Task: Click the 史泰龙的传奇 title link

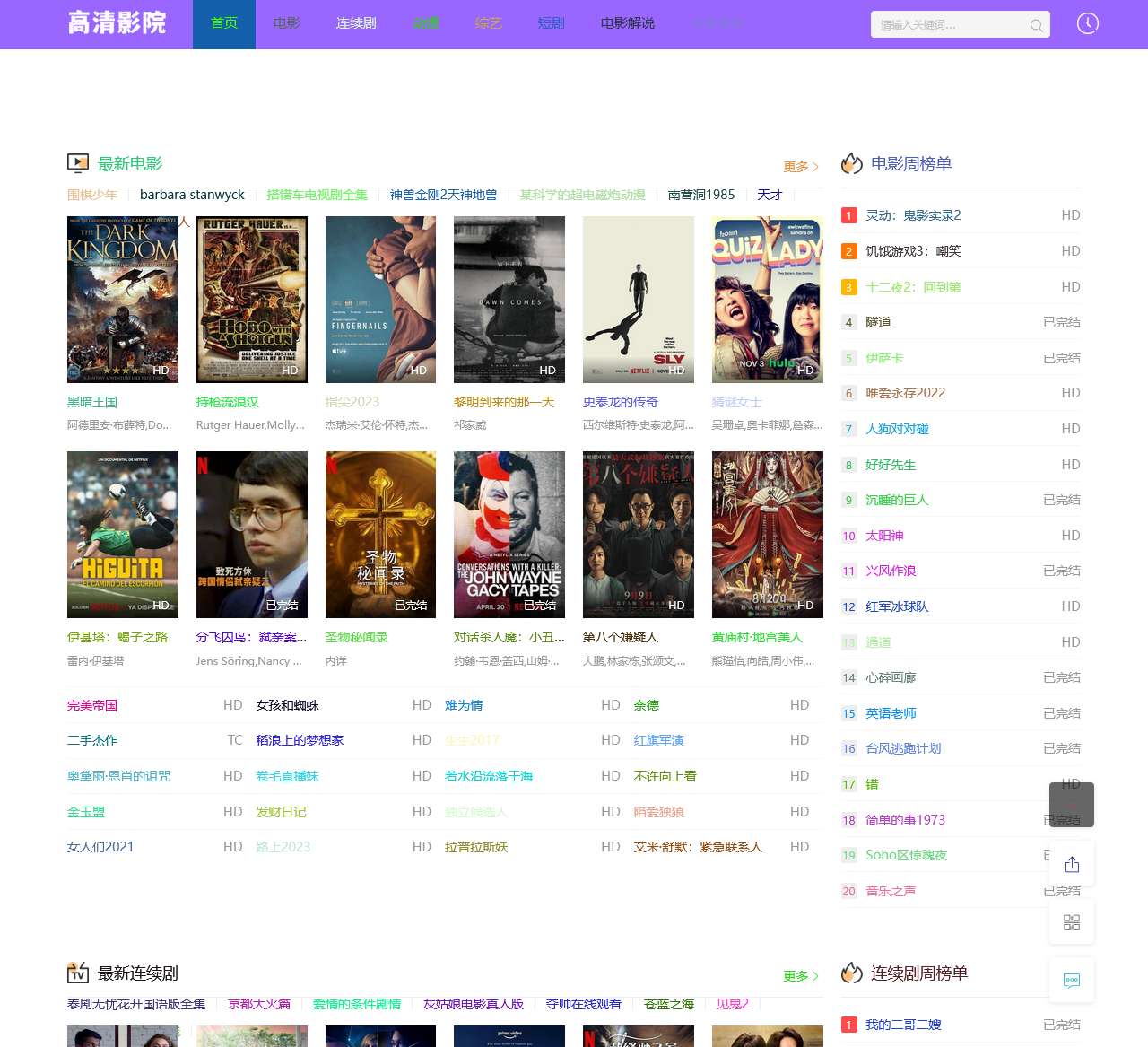Action: [621, 402]
